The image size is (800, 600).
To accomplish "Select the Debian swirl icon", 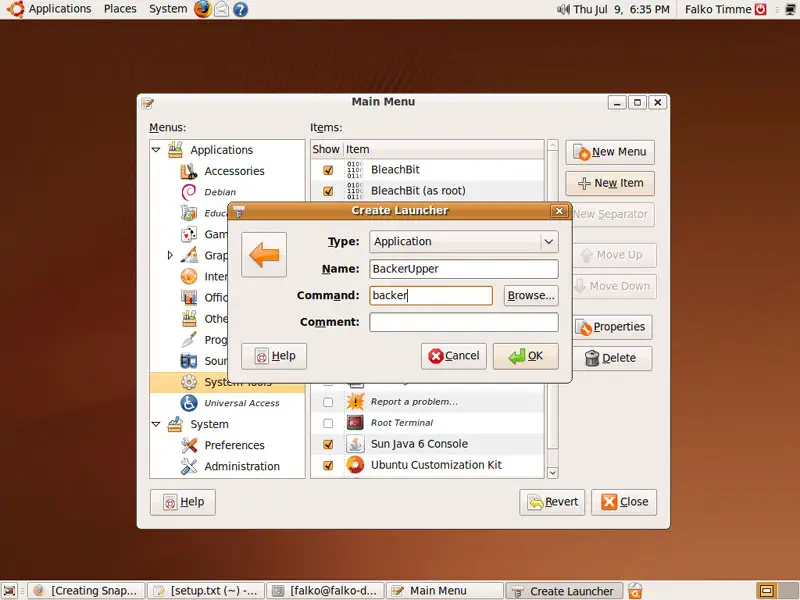I will [189, 192].
